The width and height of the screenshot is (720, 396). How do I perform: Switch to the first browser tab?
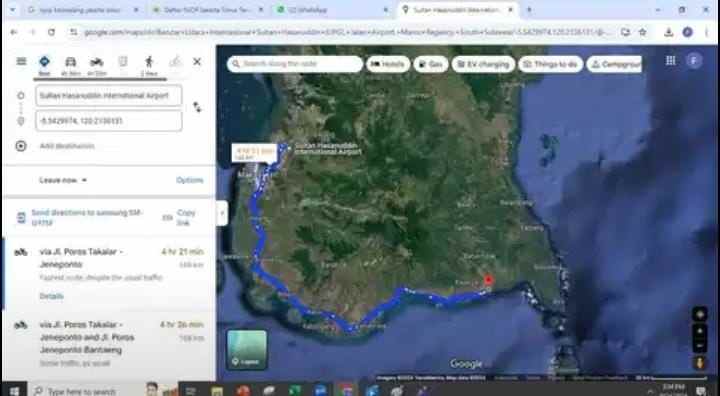83,10
